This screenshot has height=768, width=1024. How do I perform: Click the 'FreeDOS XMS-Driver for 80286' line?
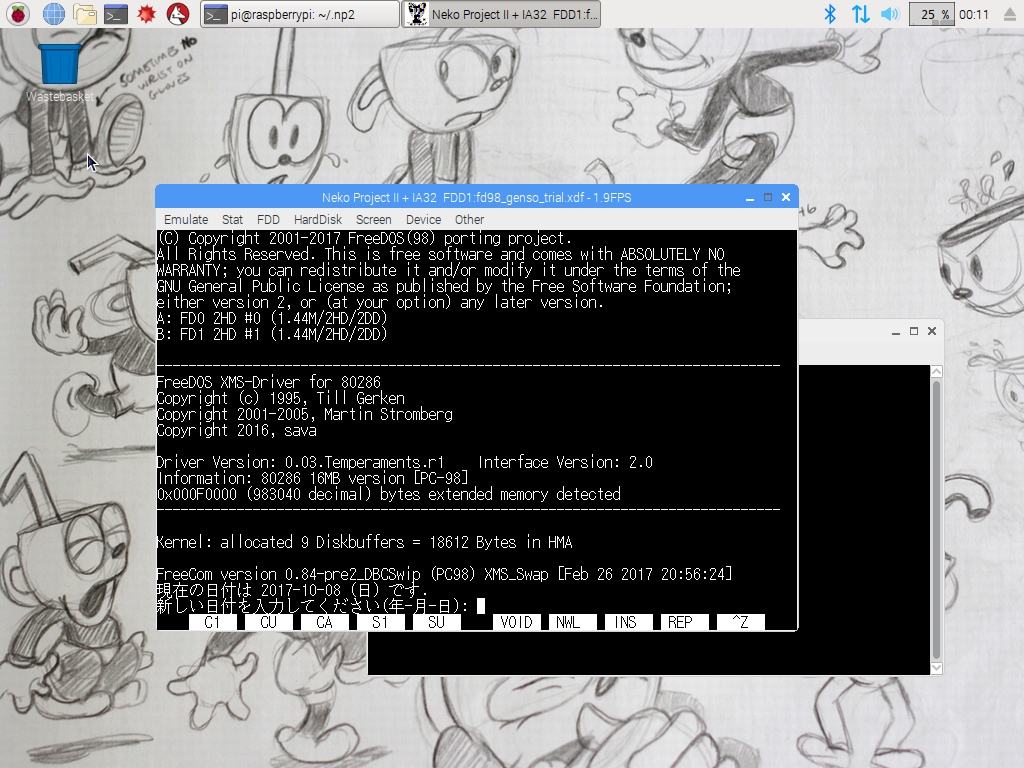pyautogui.click(x=268, y=382)
